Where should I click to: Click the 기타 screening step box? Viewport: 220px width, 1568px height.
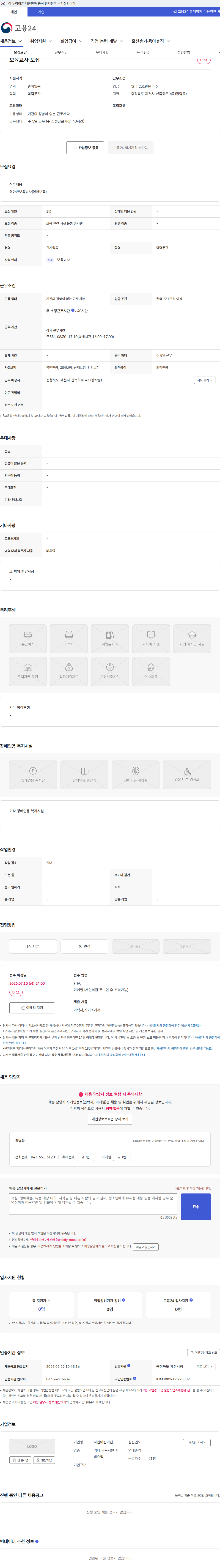point(187,947)
